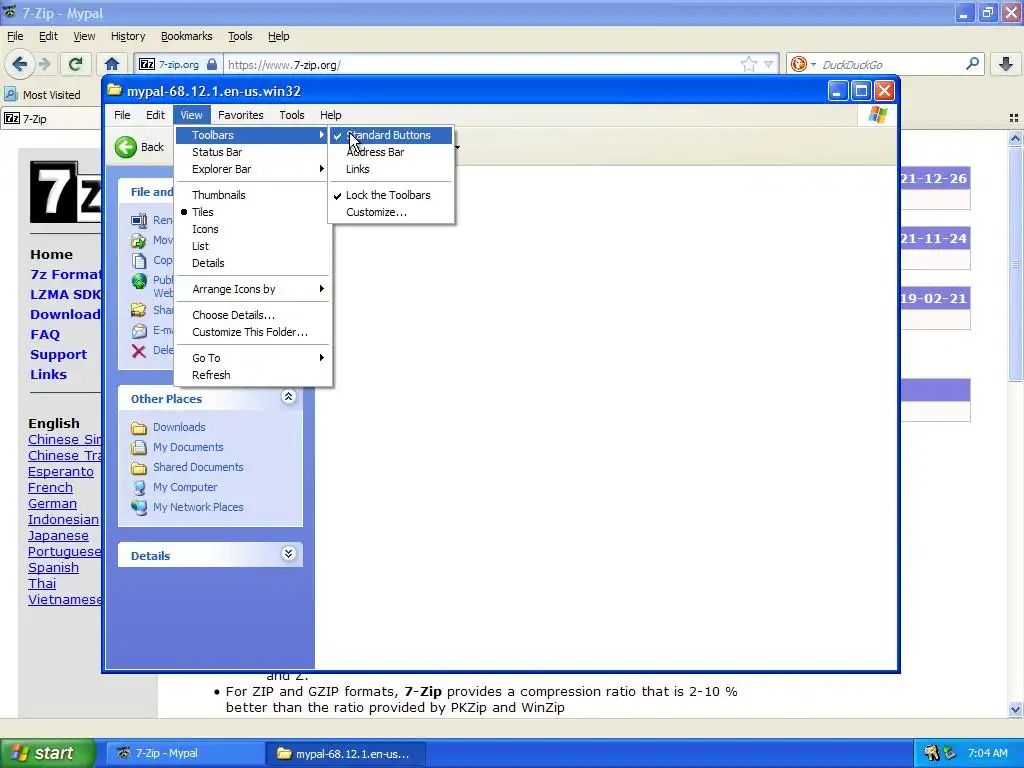This screenshot has height=768, width=1024.
Task: Click the Rename file task icon
Action: (138, 221)
